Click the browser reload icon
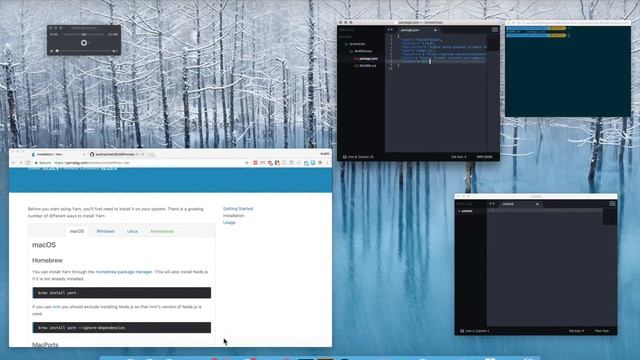 click(x=28, y=163)
